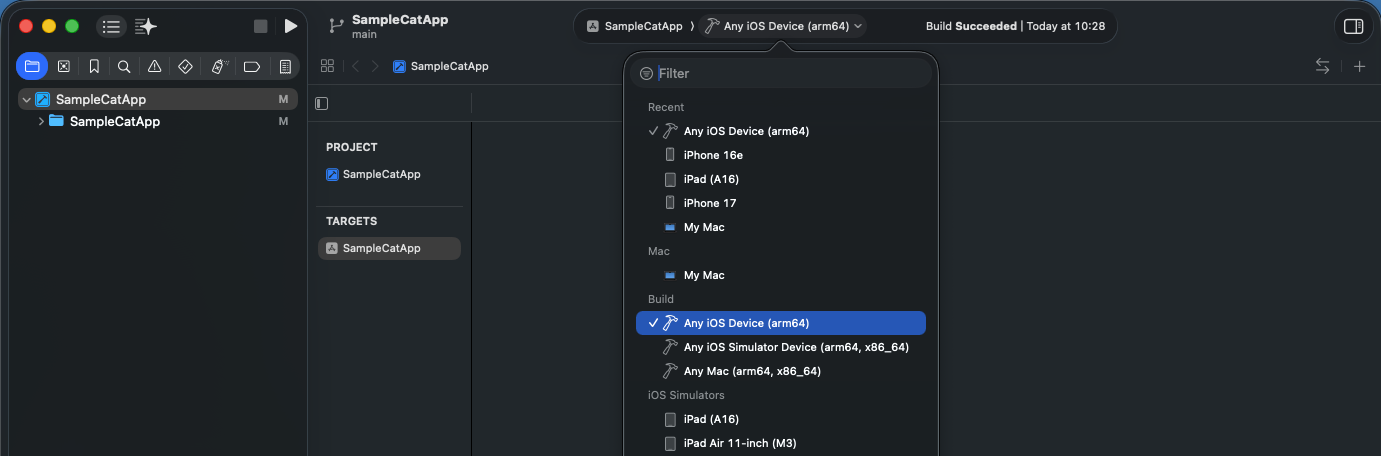Open the Any iOS Device destination dropdown
This screenshot has height=456, width=1381.
[x=784, y=26]
